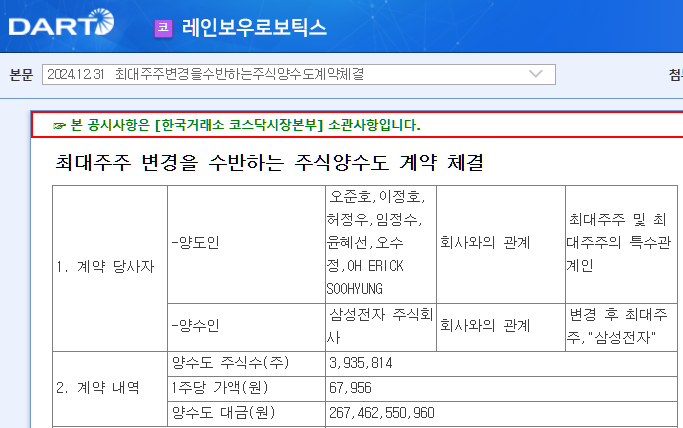Click the cell '1. 계약 당사자'
This screenshot has height=428, width=683.
pyautogui.click(x=110, y=268)
